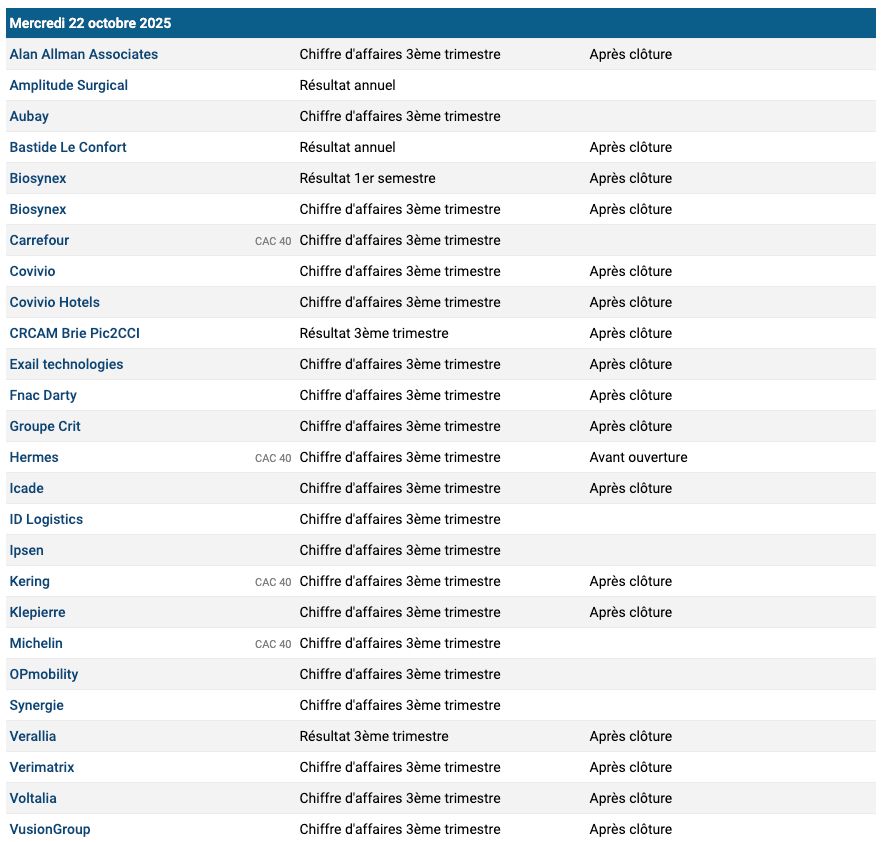Click Chiffre d'affaires 3ème trimestre in Synergie row
Screen dimensions: 881x842
click(x=400, y=706)
